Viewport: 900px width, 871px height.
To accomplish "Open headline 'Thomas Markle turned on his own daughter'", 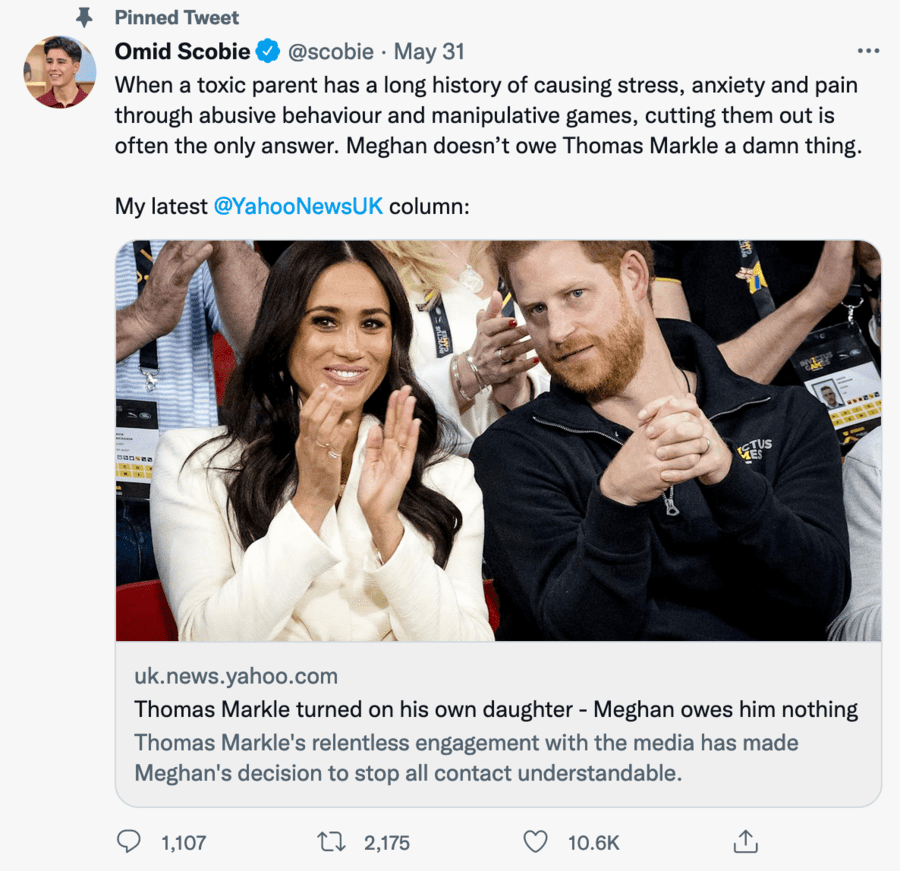I will point(496,710).
